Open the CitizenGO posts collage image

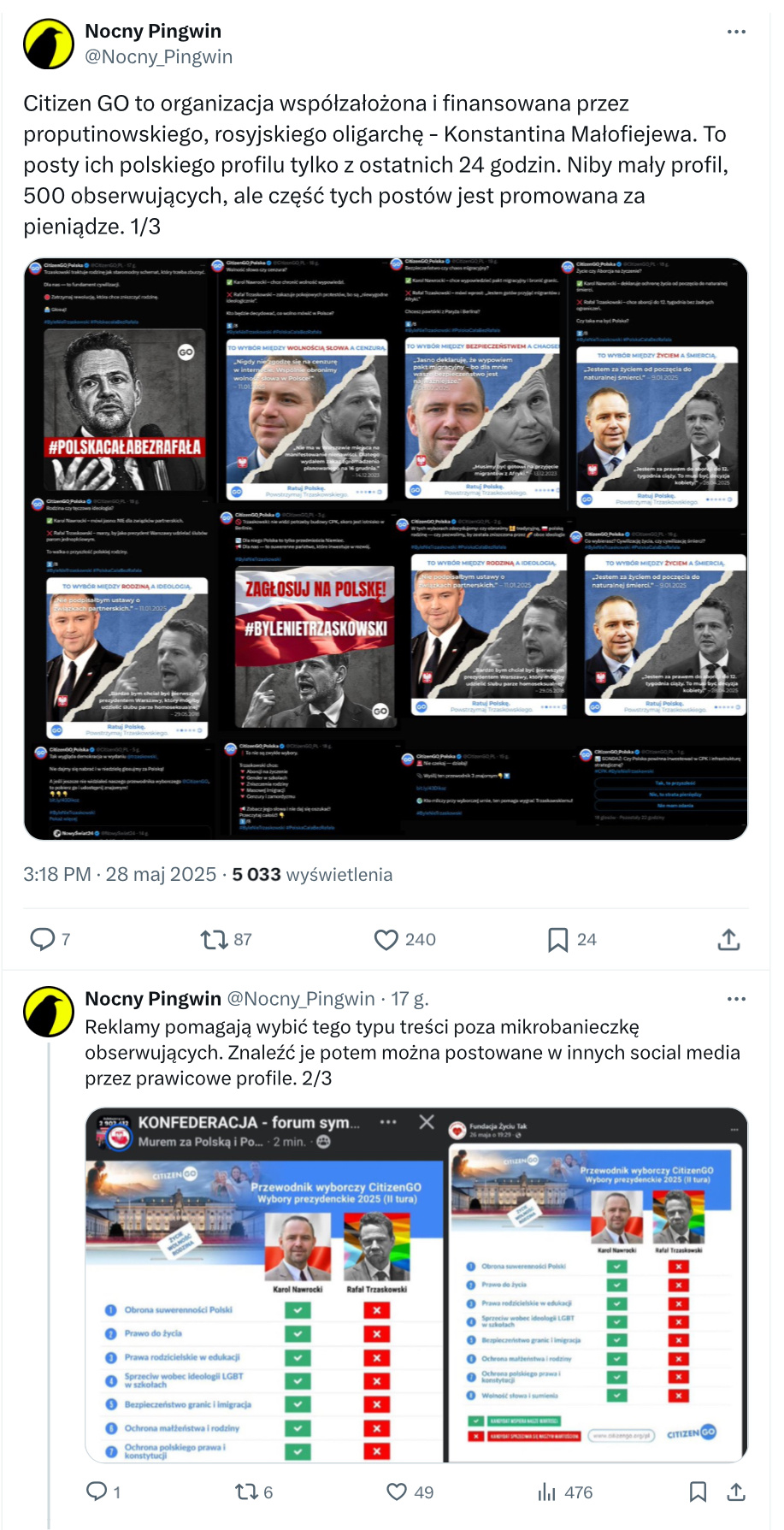[386, 548]
